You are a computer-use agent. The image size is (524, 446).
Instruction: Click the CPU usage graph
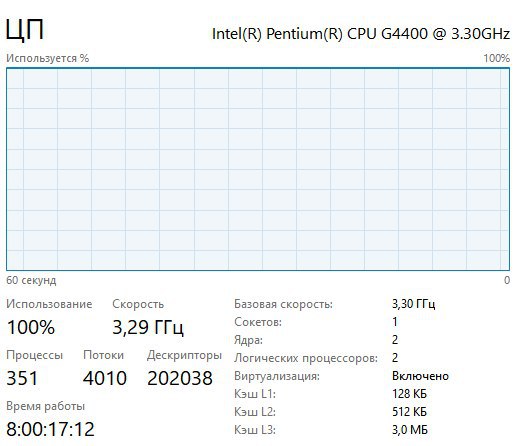(258, 169)
